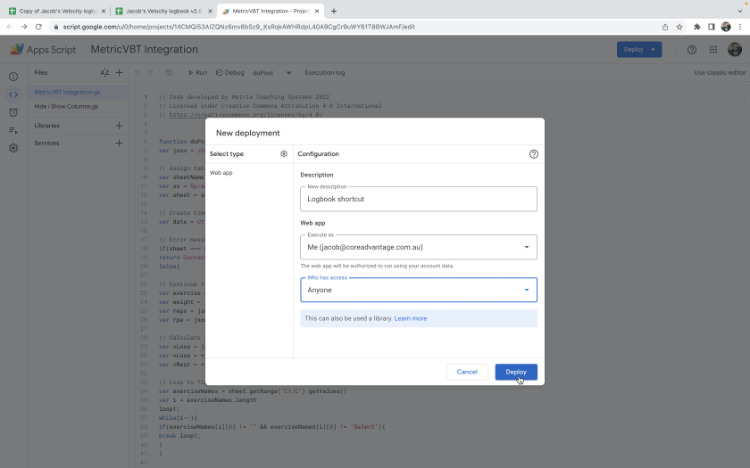
Task: Reload the current page
Action: [x=39, y=27]
